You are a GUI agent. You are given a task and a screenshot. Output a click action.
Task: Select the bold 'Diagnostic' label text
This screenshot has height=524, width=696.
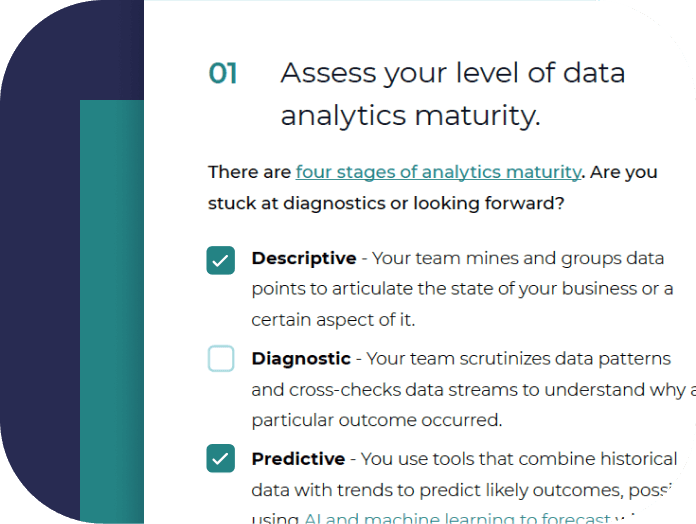[x=301, y=358]
